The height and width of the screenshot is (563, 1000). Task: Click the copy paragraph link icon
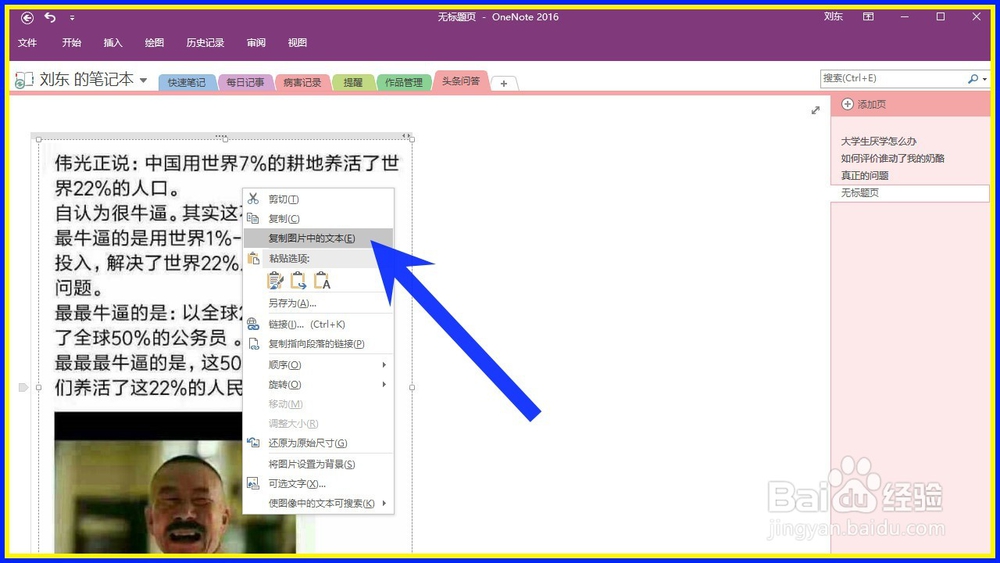[253, 344]
